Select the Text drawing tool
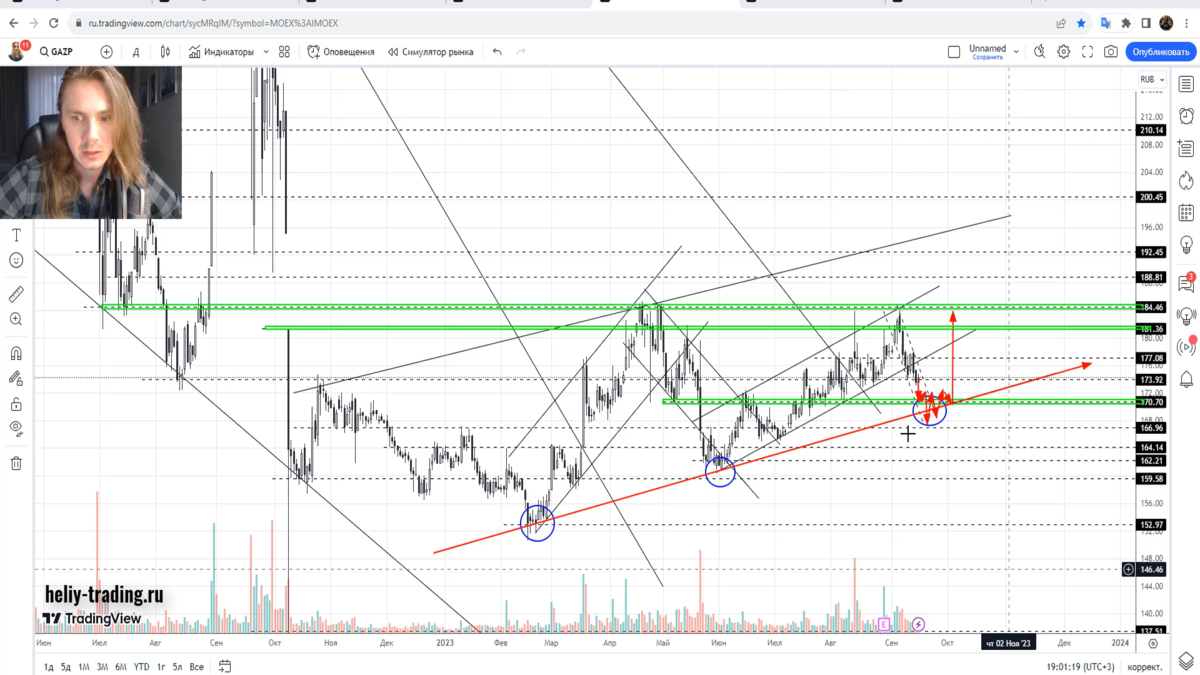The width and height of the screenshot is (1200, 675). tap(16, 235)
